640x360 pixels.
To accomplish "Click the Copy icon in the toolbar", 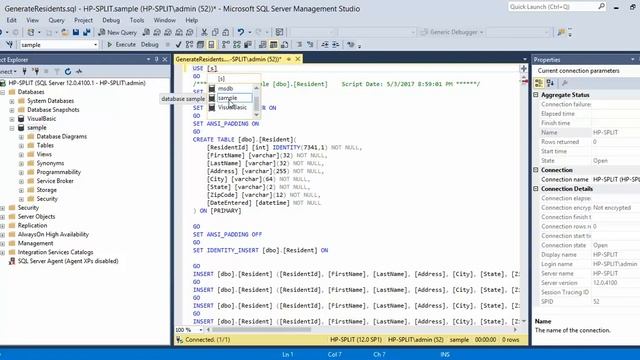I will (x=215, y=32).
